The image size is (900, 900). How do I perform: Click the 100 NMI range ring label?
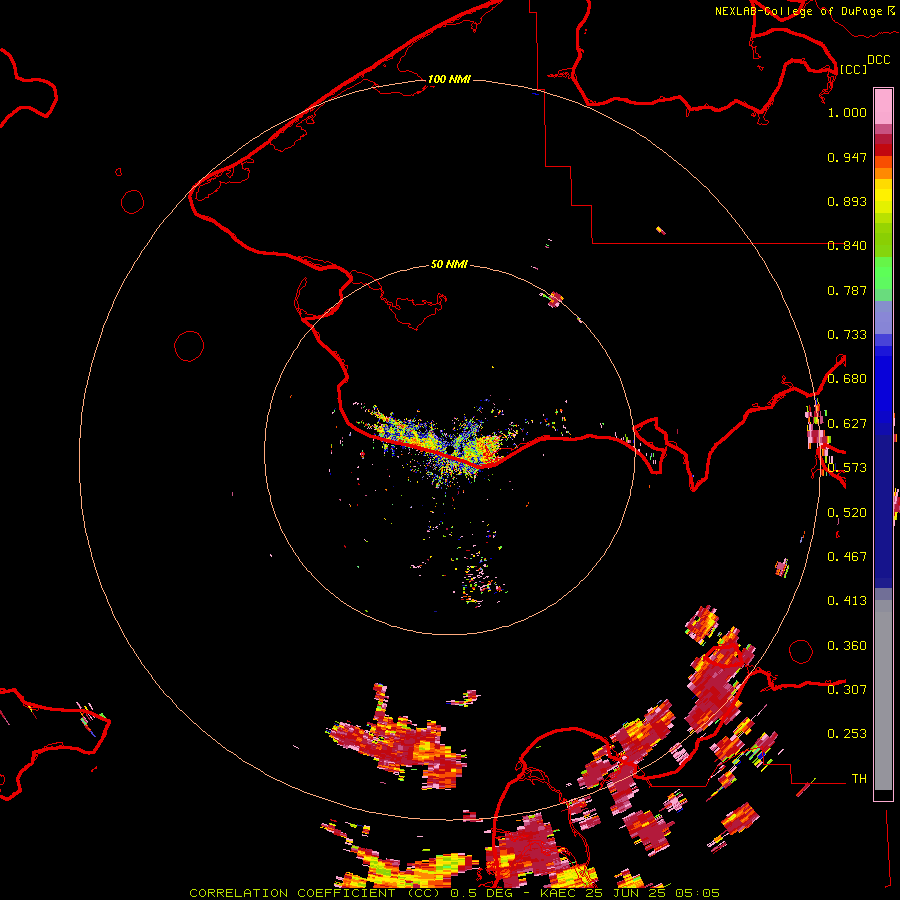click(x=449, y=79)
